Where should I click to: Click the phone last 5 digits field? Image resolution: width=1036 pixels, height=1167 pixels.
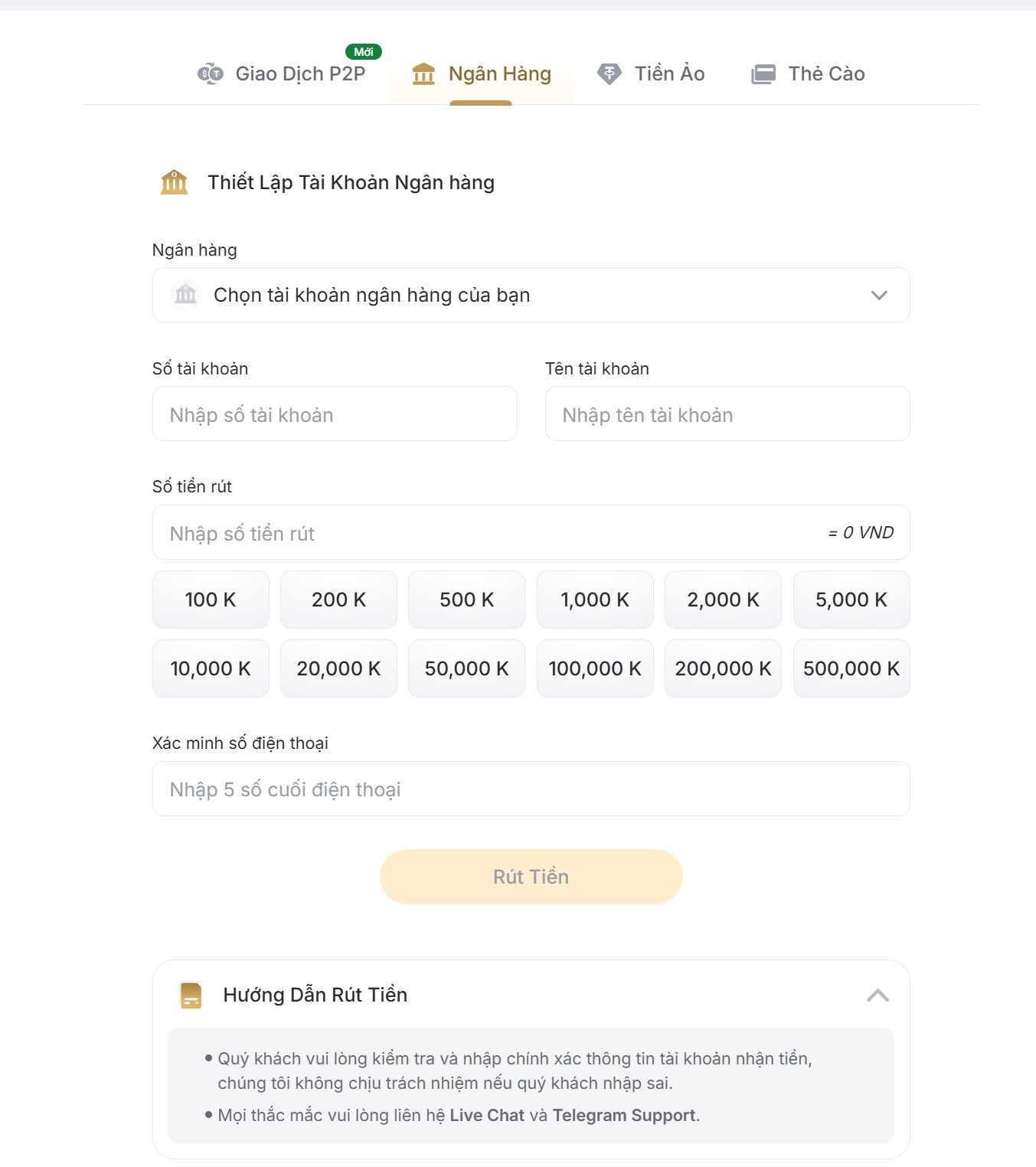click(531, 789)
